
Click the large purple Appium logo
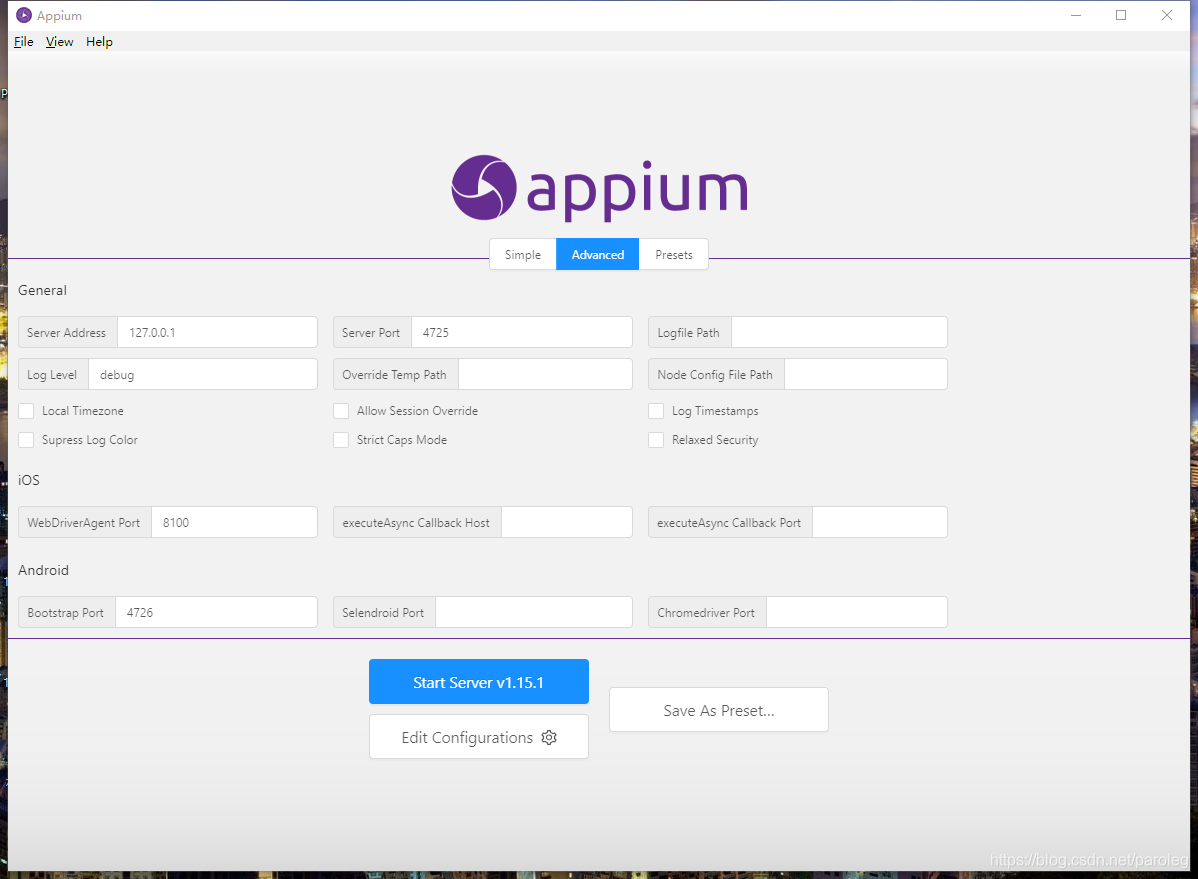pyautogui.click(x=599, y=189)
